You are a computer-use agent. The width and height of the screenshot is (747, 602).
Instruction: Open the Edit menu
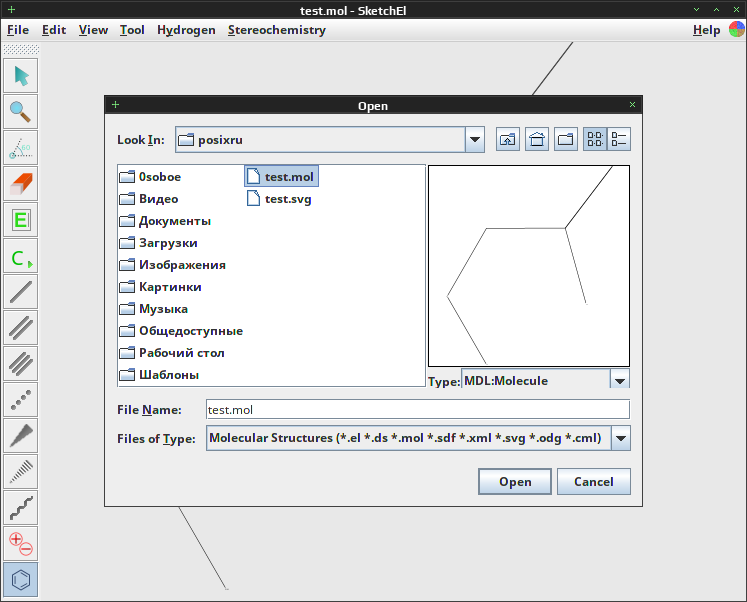[54, 30]
